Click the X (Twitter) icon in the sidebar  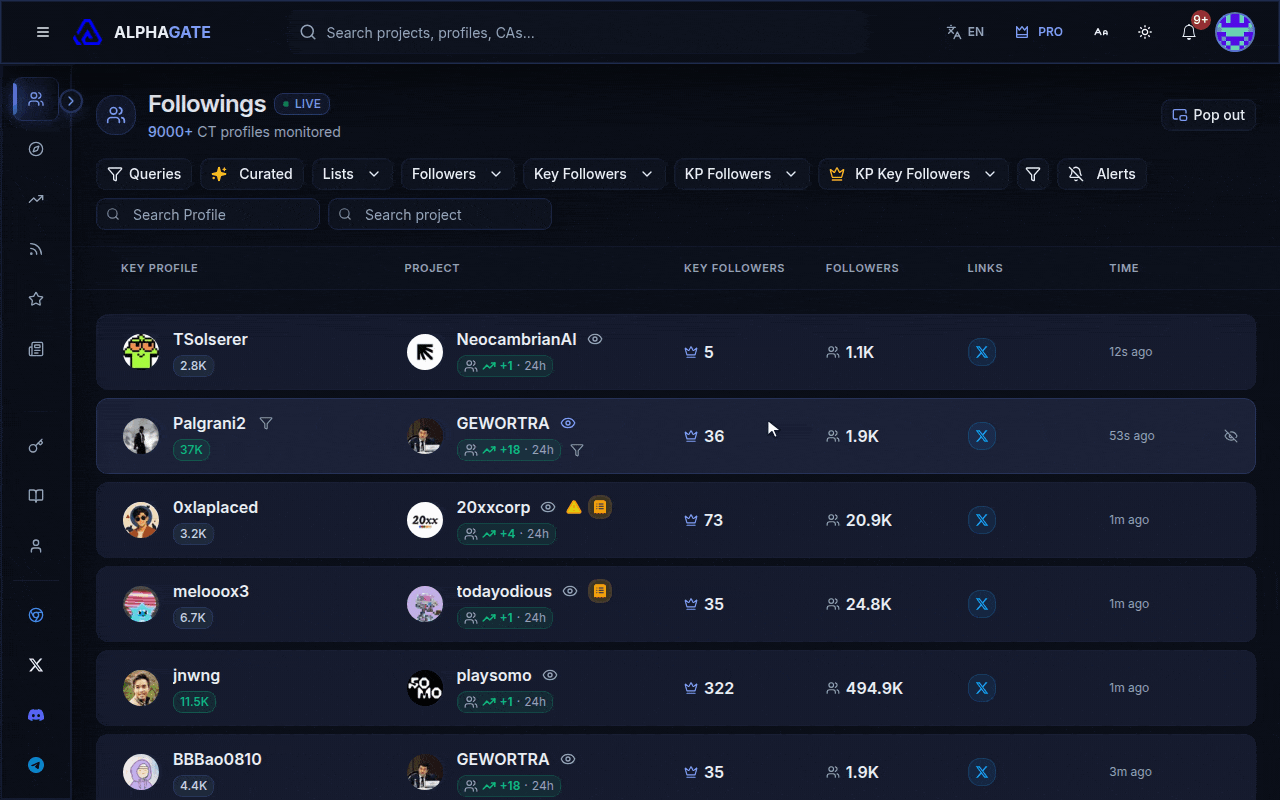pyautogui.click(x=36, y=665)
